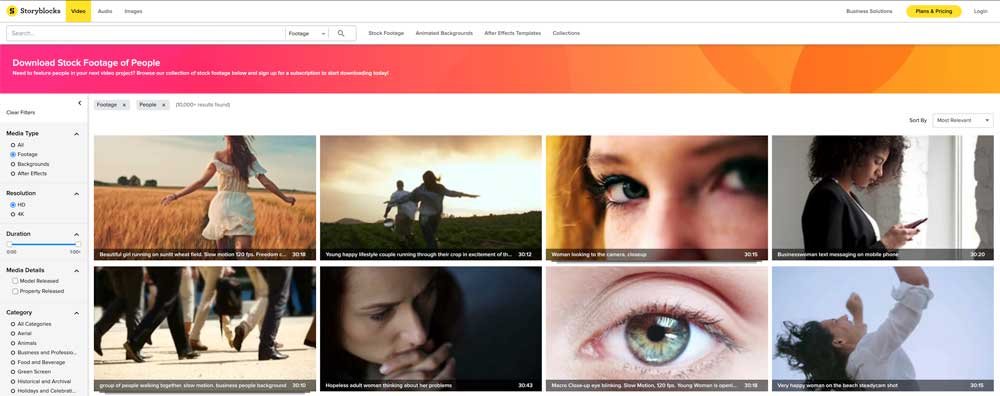
Task: Switch to the Video tab
Action: click(x=78, y=11)
